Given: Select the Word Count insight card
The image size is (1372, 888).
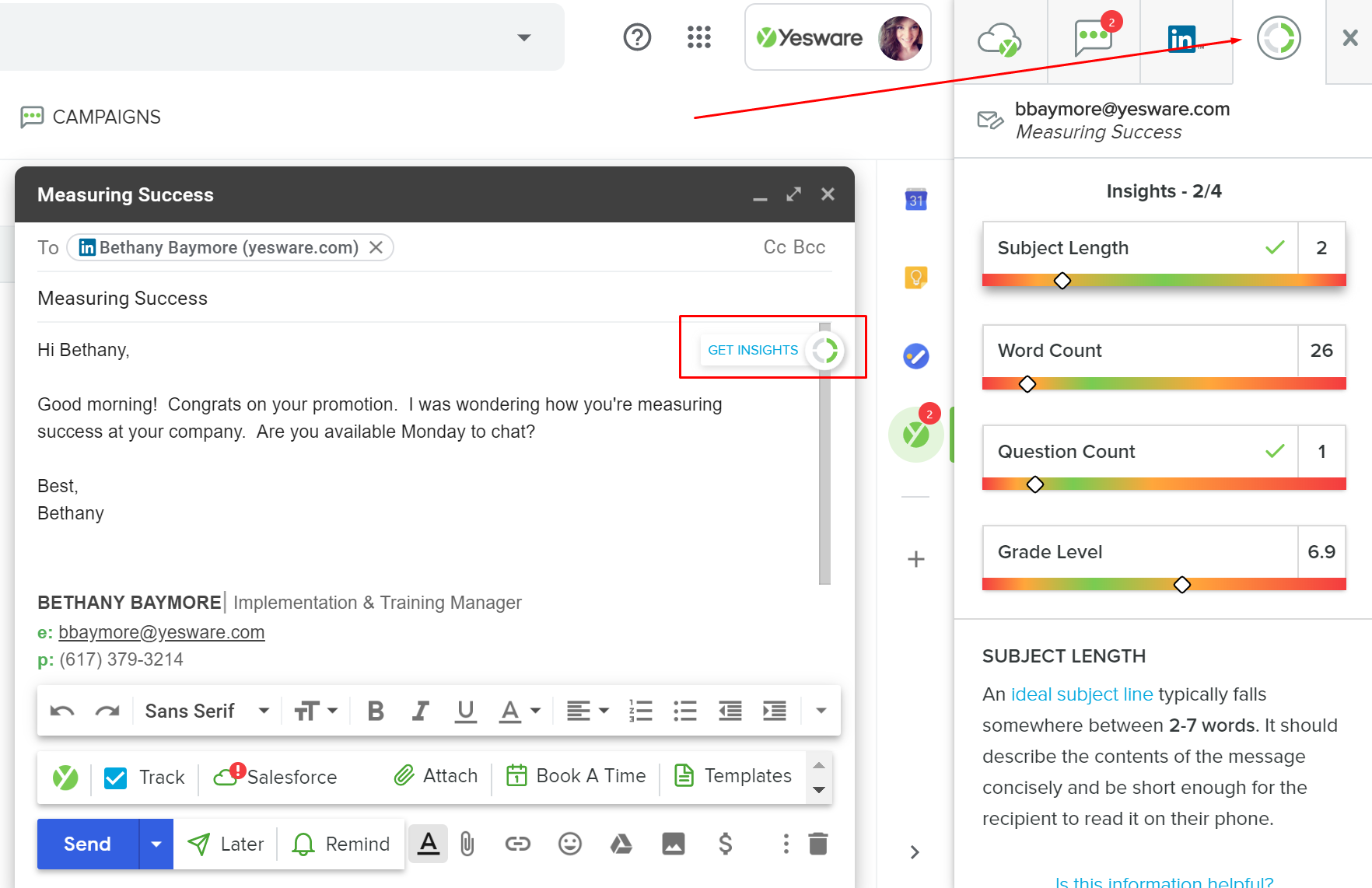Looking at the screenshot, I should 1164,357.
